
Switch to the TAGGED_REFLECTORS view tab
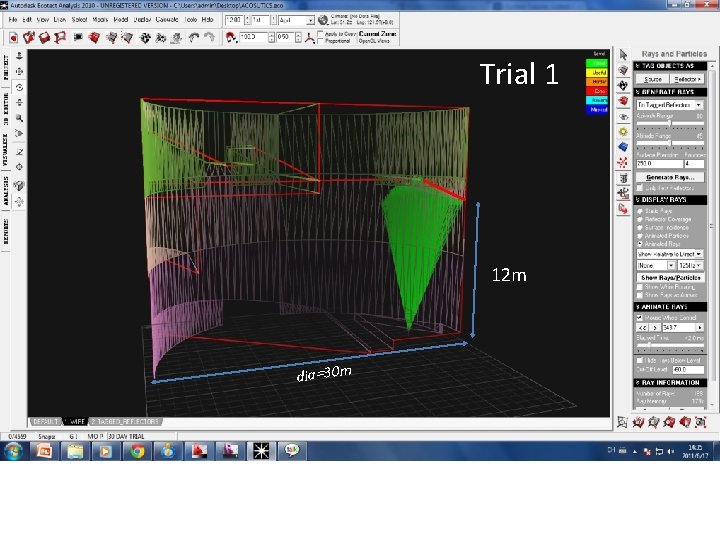[x=124, y=422]
